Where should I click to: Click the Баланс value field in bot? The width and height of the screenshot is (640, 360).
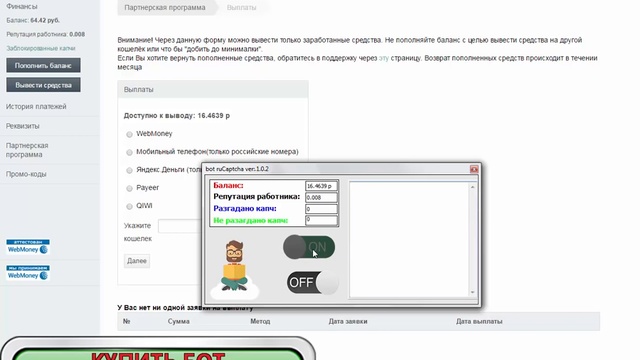click(321, 186)
